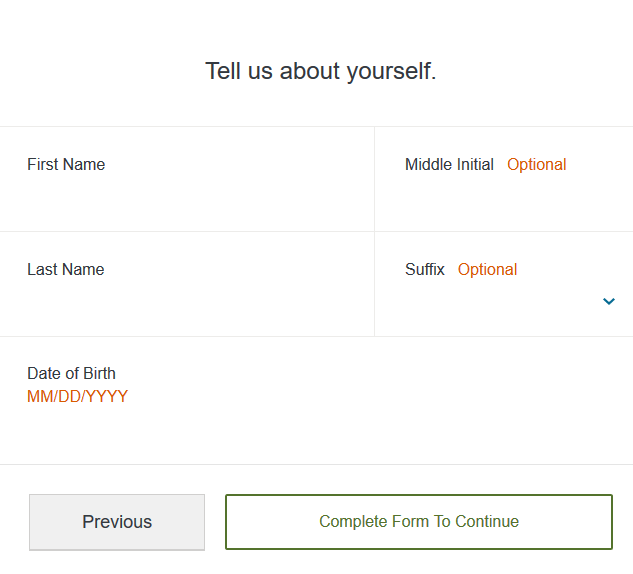
Task: Focus the Date of Birth field
Action: click(316, 400)
